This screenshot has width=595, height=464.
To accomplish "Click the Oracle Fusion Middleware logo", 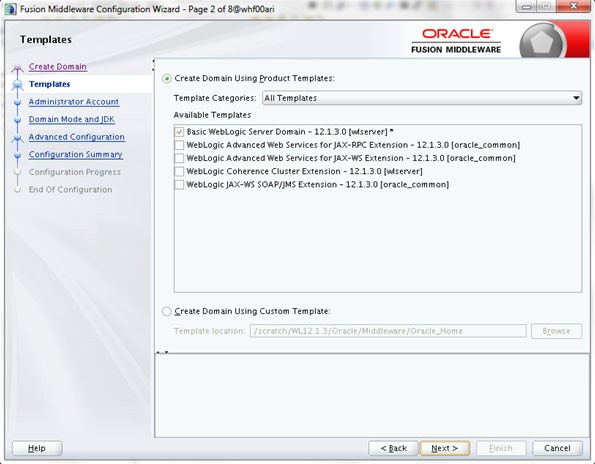I will click(456, 41).
